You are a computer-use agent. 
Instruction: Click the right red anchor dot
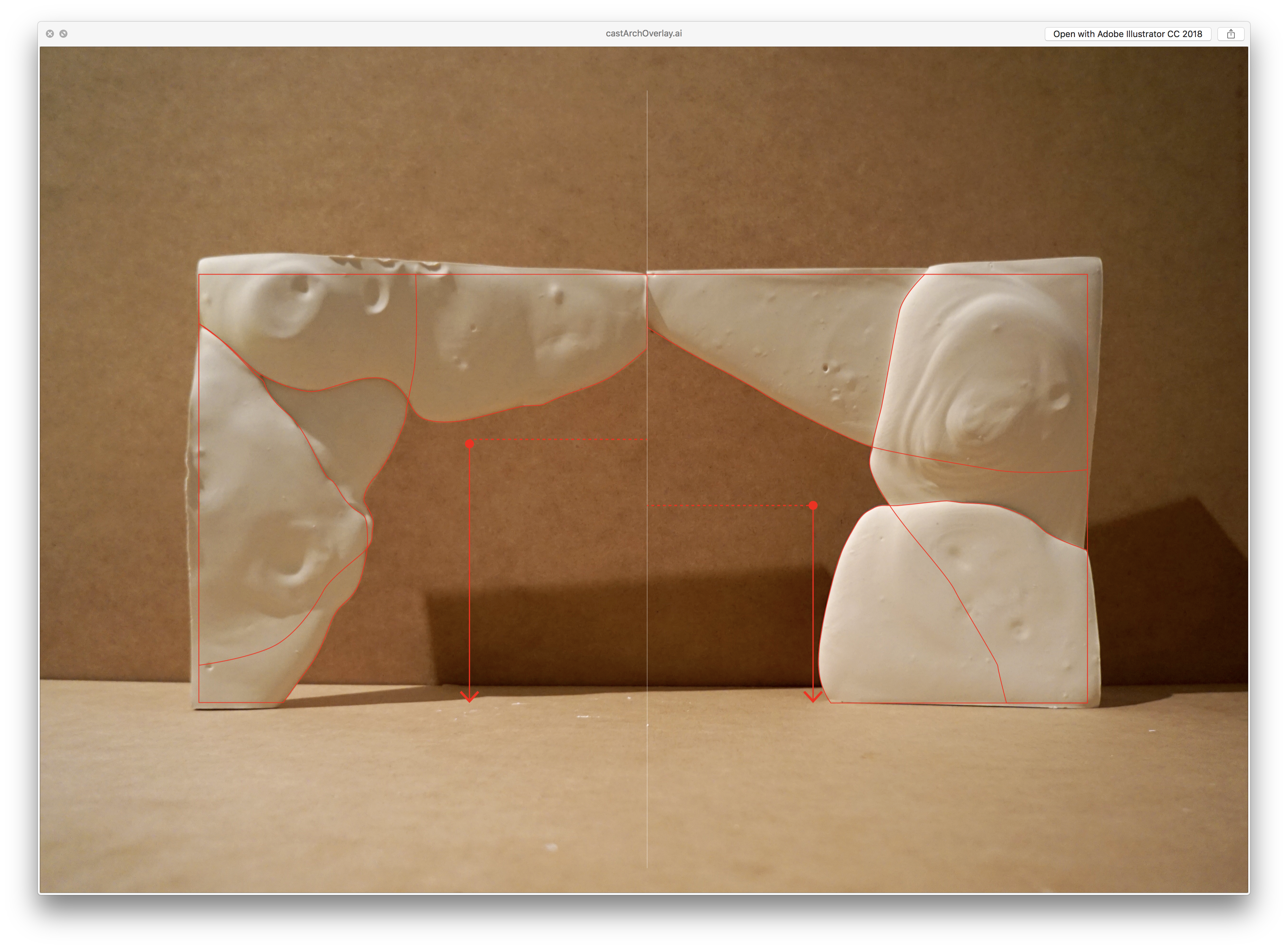813,506
